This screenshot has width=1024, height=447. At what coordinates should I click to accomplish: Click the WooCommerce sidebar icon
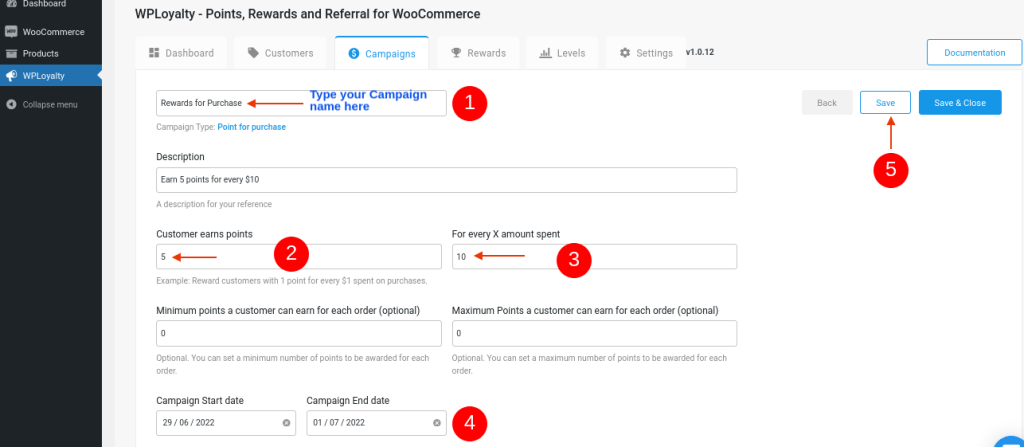point(11,32)
